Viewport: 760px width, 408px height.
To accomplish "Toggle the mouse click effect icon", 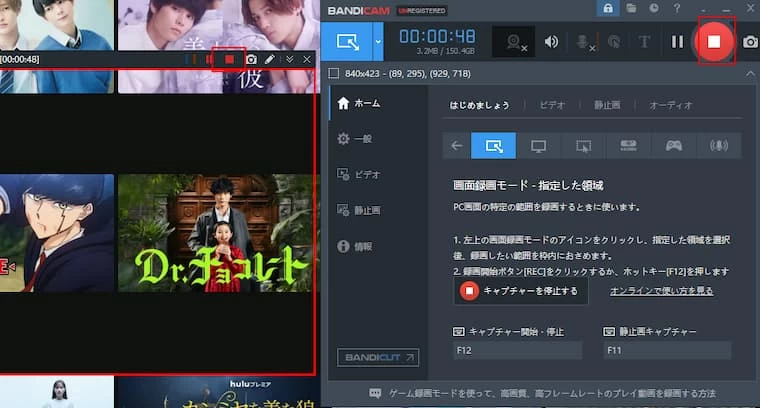I will click(614, 42).
